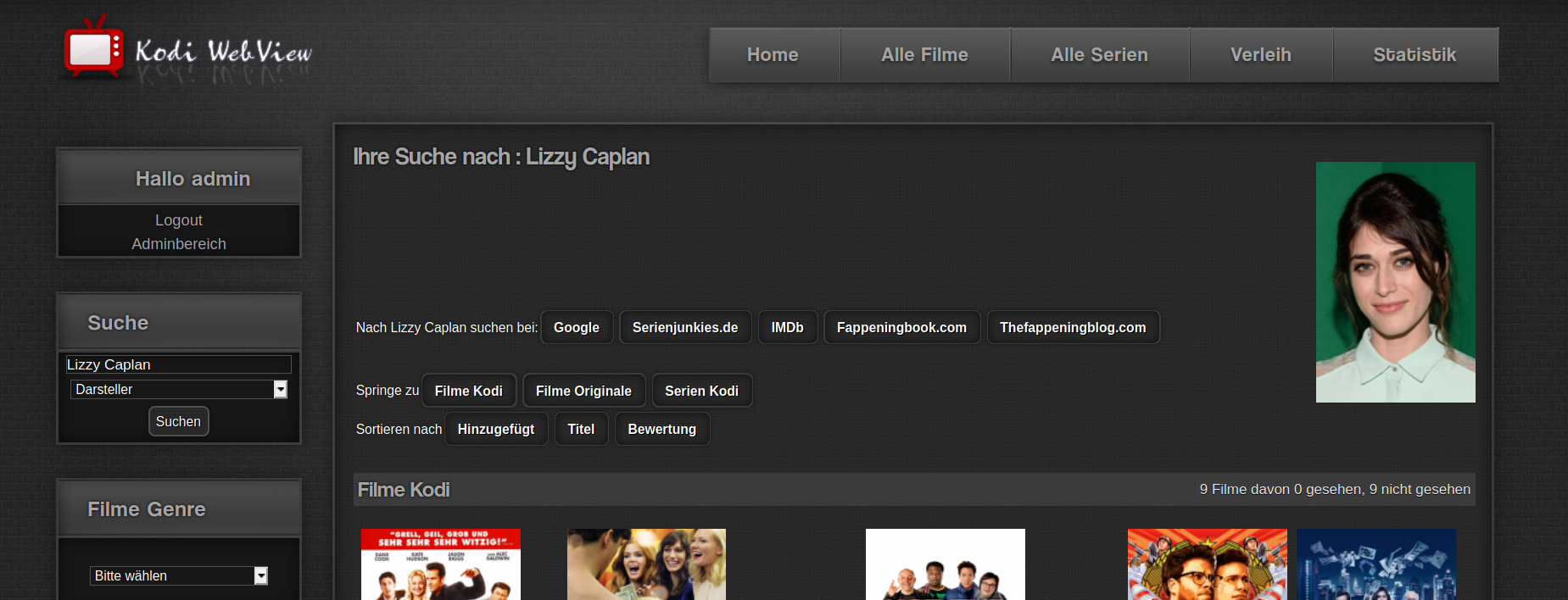The height and width of the screenshot is (600, 1568).
Task: Jump to Filme Kodi section
Action: (469, 391)
